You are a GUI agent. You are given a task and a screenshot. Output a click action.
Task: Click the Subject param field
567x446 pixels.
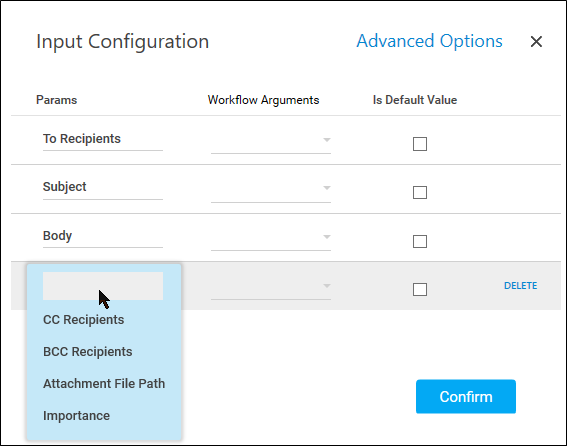103,188
